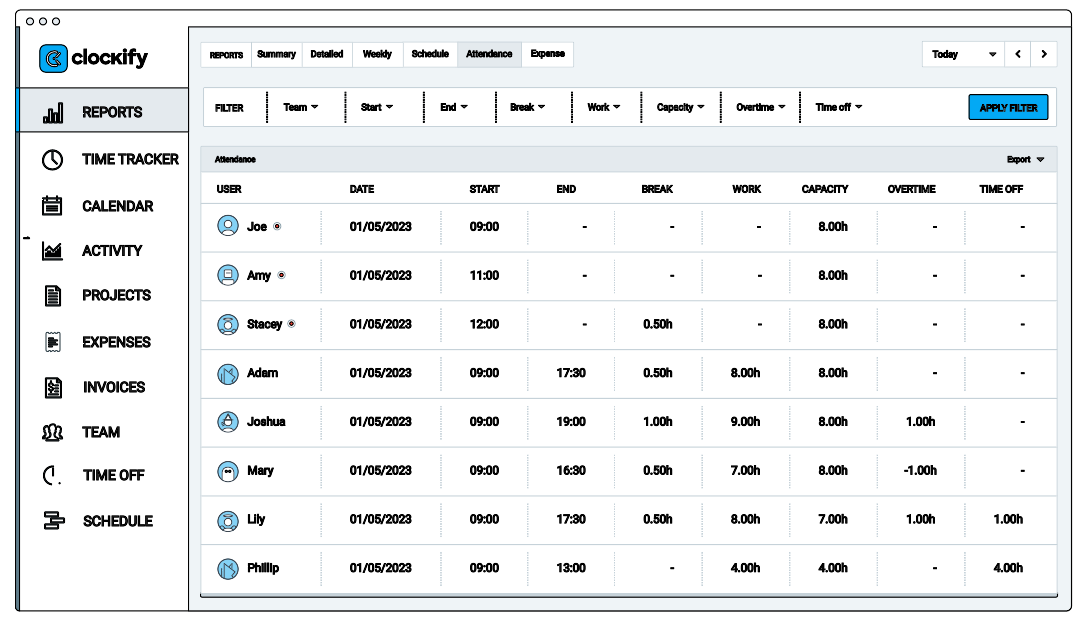Open the Today date range dropdown
Image resolution: width=1086 pixels, height=632 pixels.
961,54
